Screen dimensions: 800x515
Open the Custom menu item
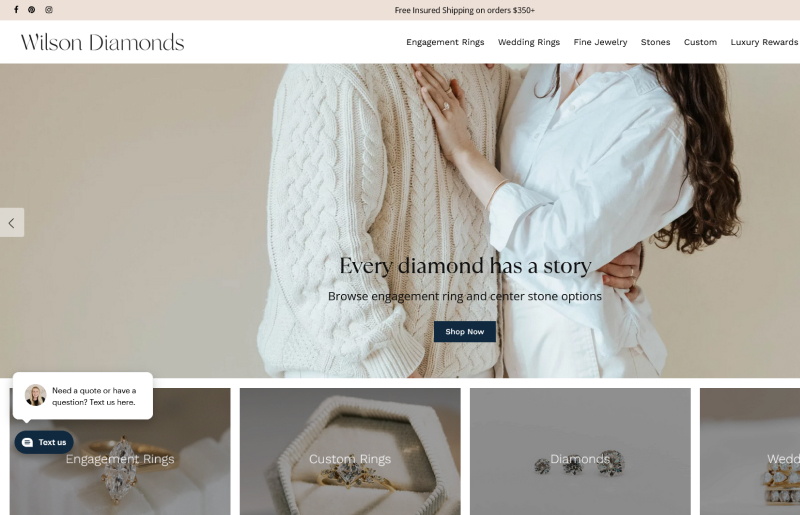pyautogui.click(x=700, y=42)
